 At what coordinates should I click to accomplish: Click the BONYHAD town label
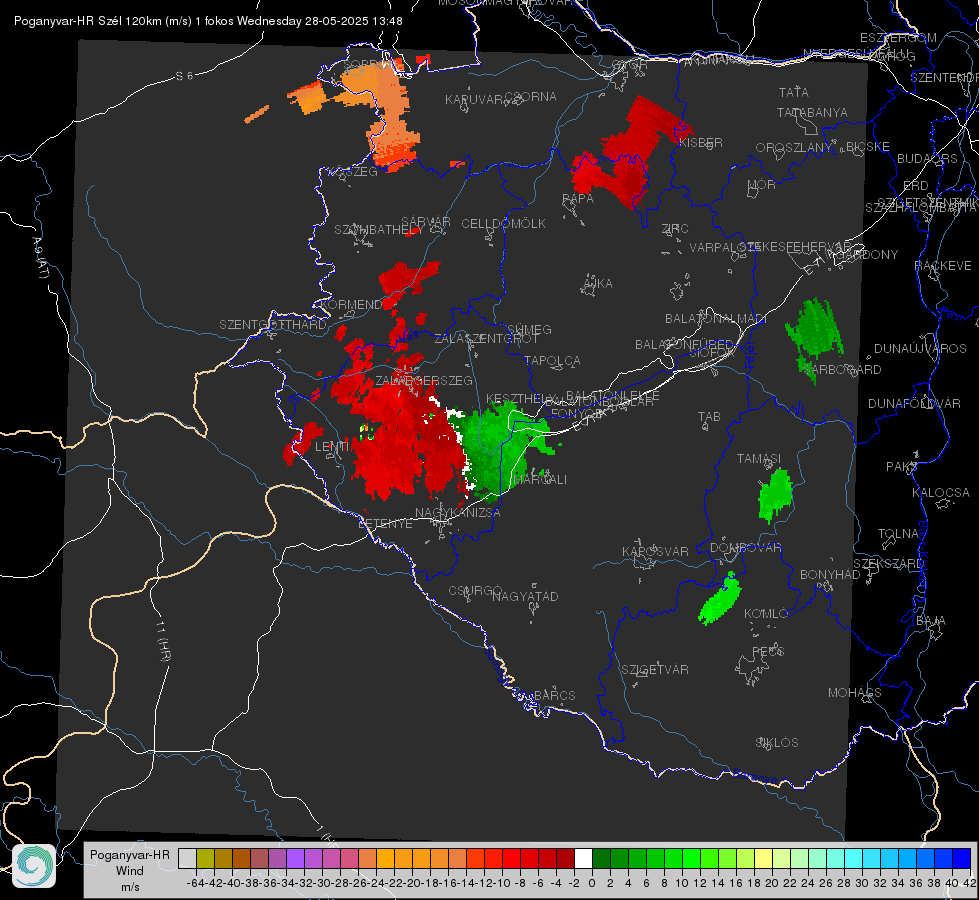click(830, 574)
